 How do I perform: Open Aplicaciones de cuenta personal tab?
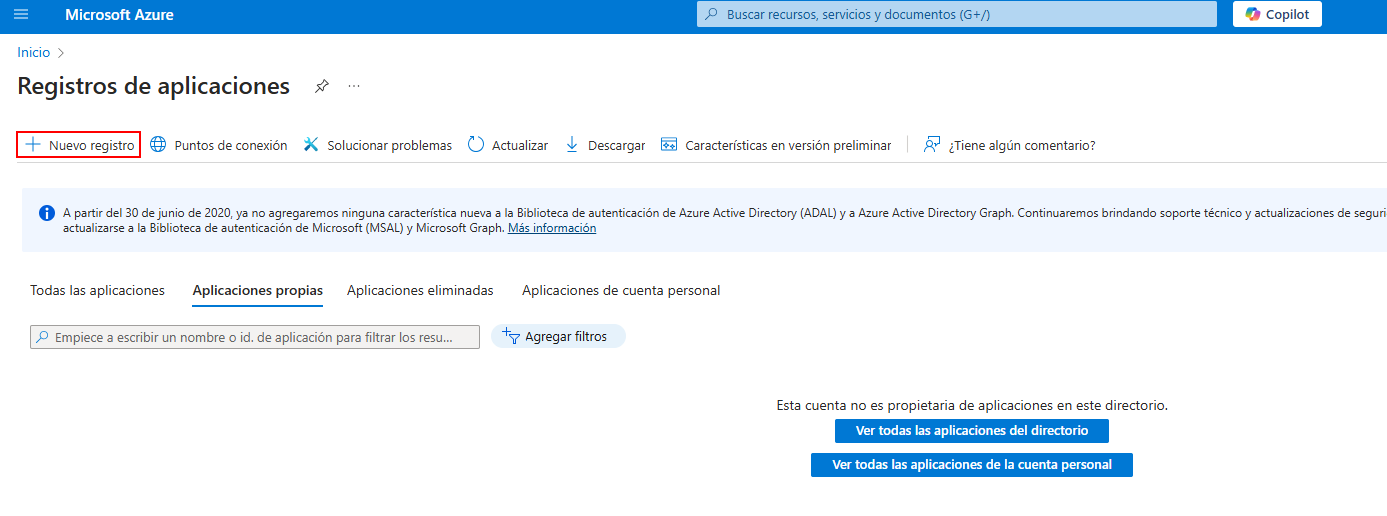(x=621, y=290)
